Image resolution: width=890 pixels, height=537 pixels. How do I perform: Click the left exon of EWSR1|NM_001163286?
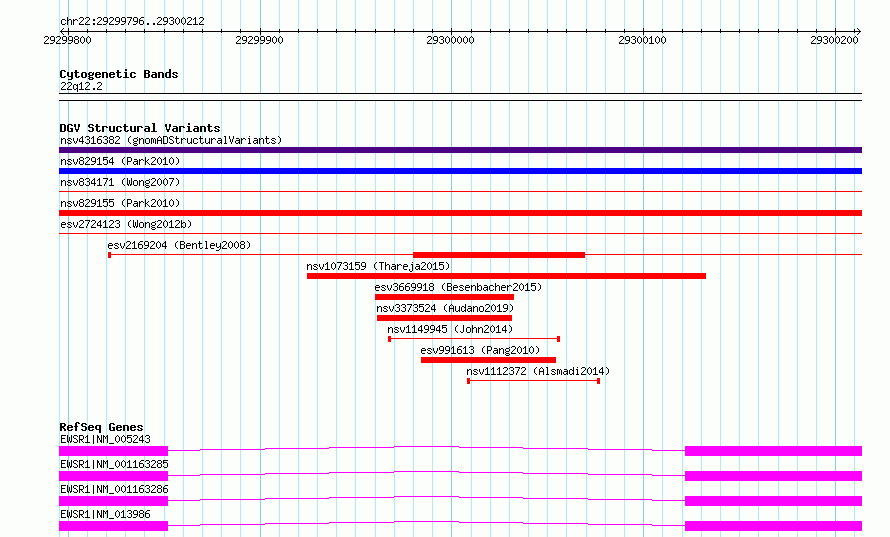point(114,501)
